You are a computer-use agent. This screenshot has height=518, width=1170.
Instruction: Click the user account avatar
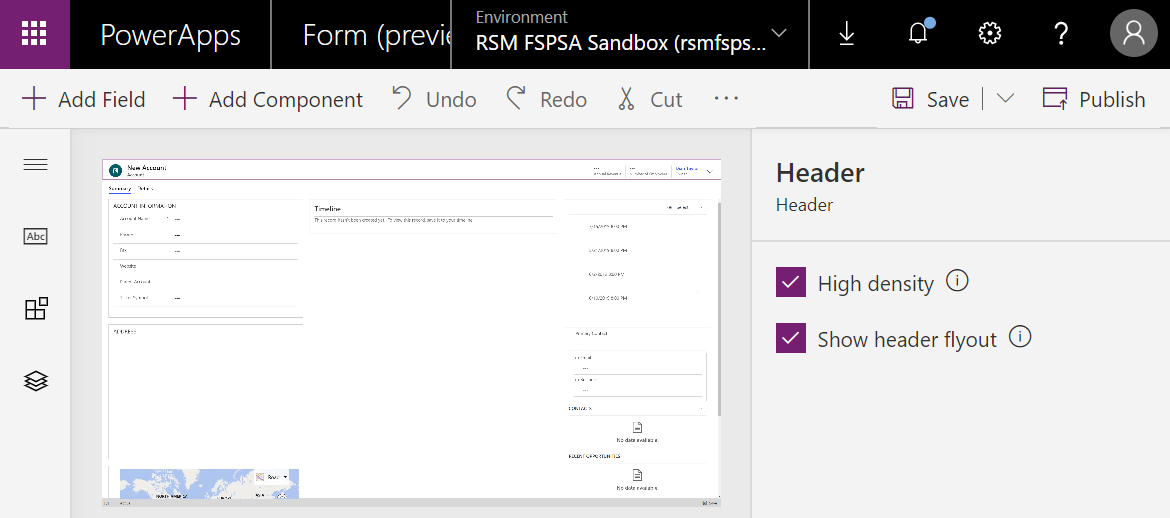1133,34
